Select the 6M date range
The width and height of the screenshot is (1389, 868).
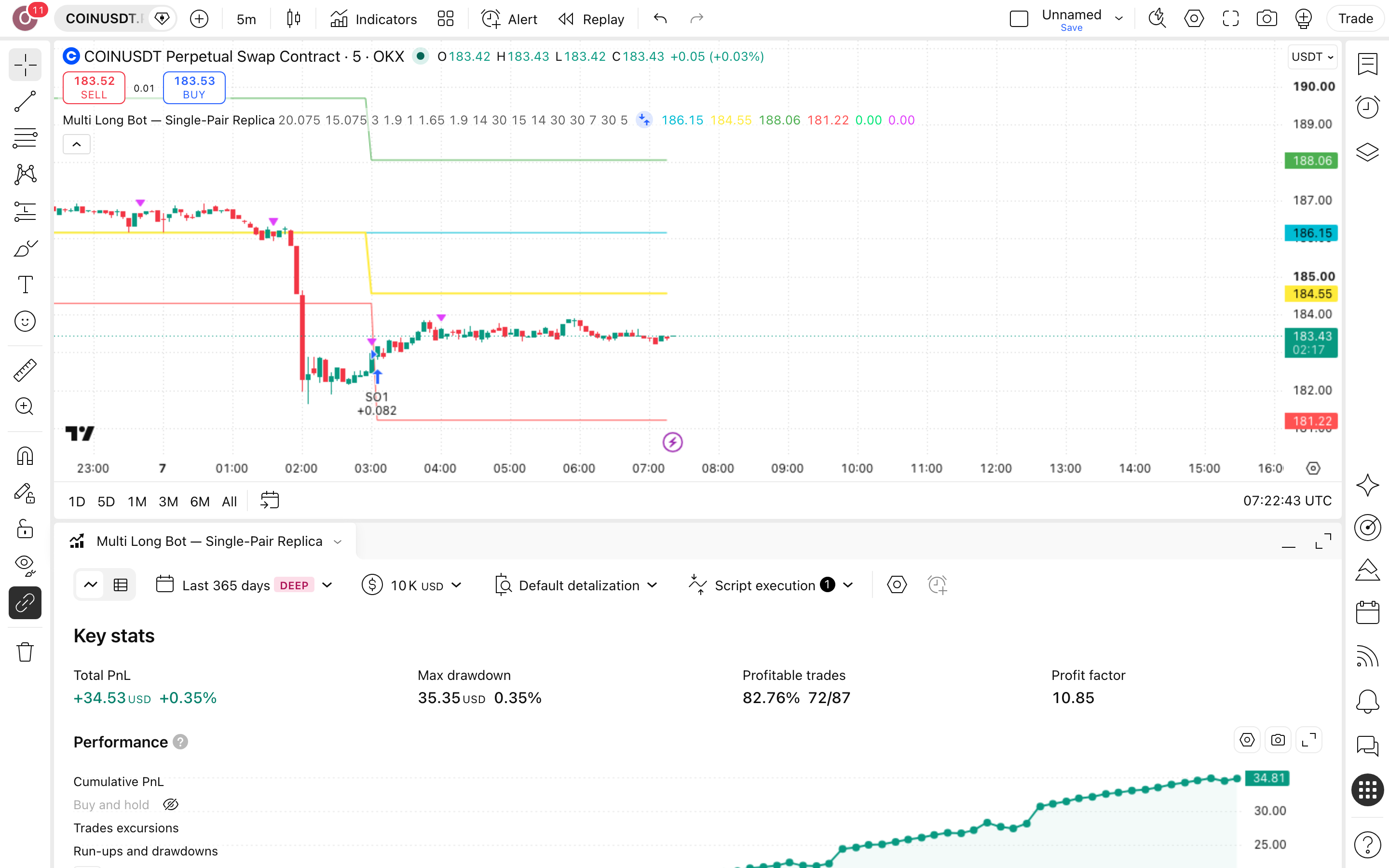[200, 501]
